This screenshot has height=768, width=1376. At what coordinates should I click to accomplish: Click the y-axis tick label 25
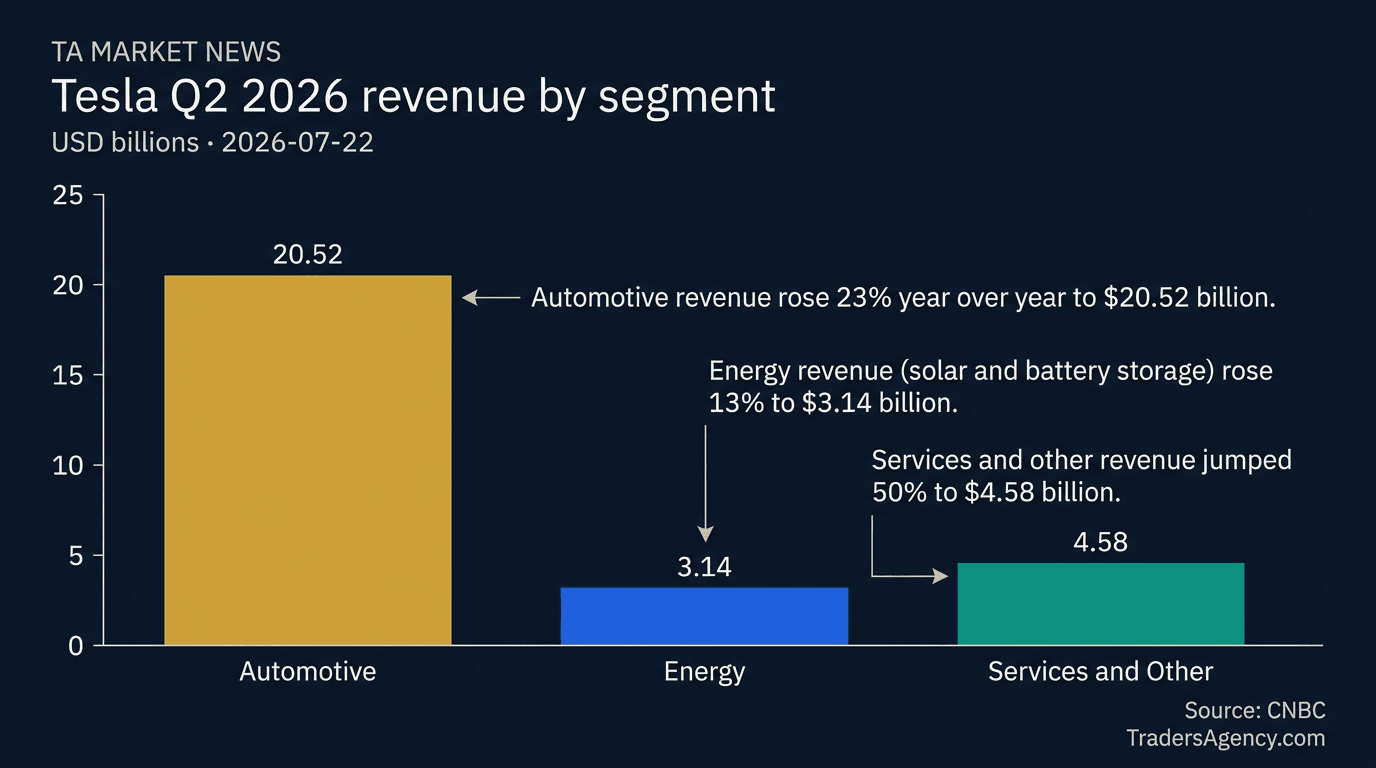point(67,195)
